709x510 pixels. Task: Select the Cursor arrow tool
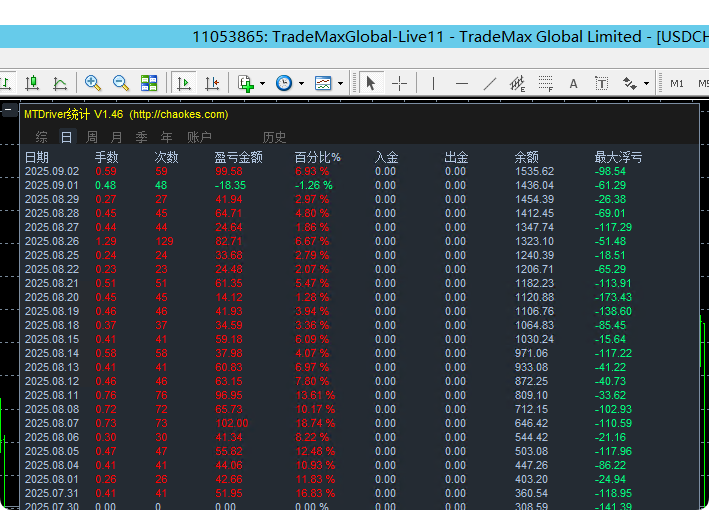[371, 83]
